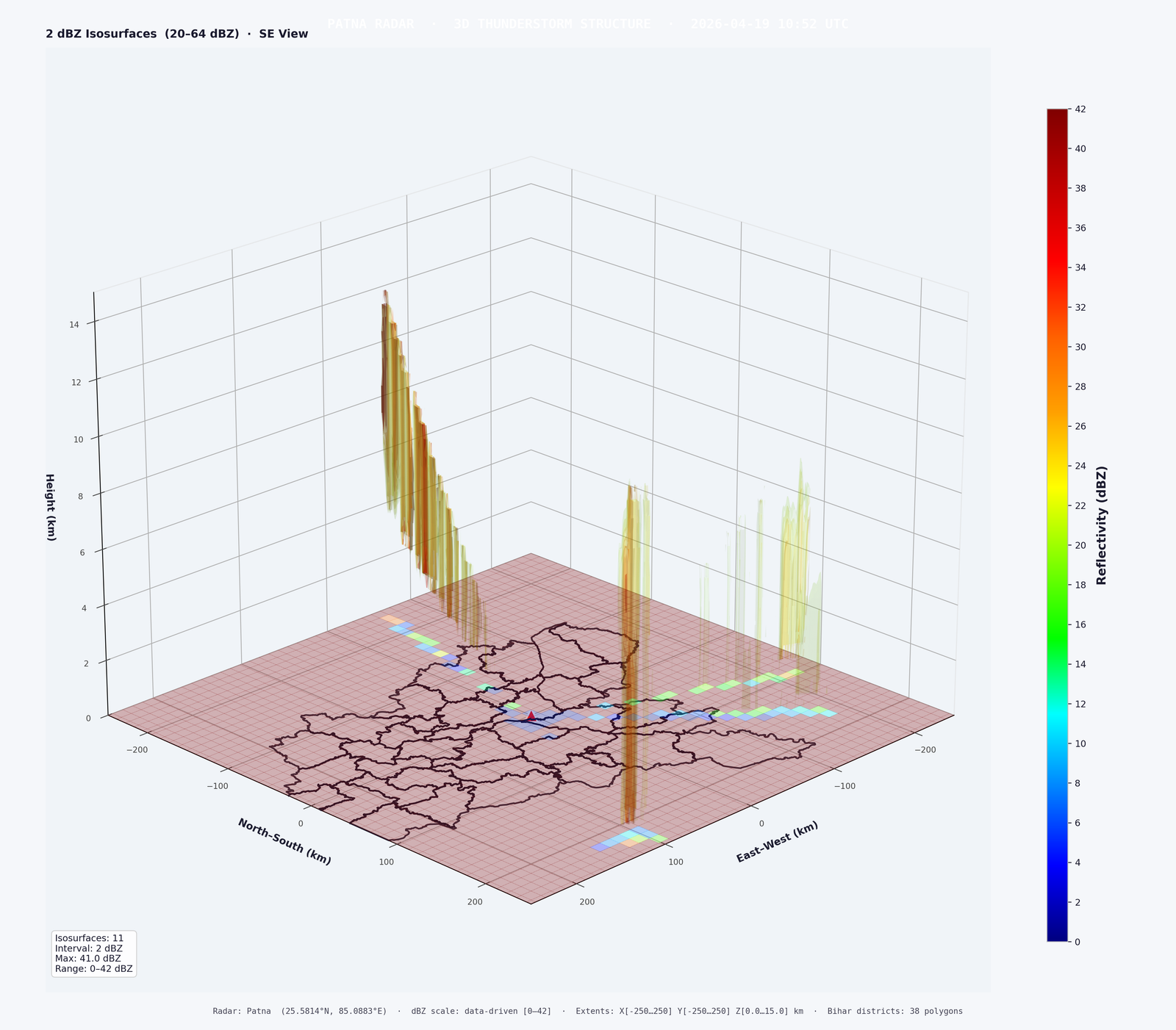Click the Reflectivity (dBZ) colorbar label
This screenshot has height=1030, width=1176.
coord(1101,525)
